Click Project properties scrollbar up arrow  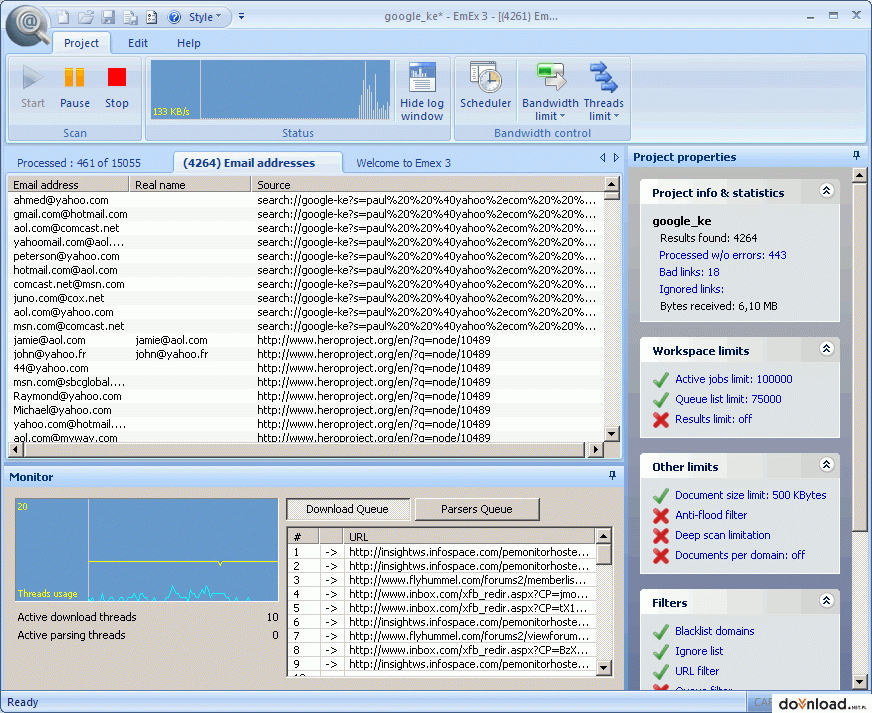[859, 176]
